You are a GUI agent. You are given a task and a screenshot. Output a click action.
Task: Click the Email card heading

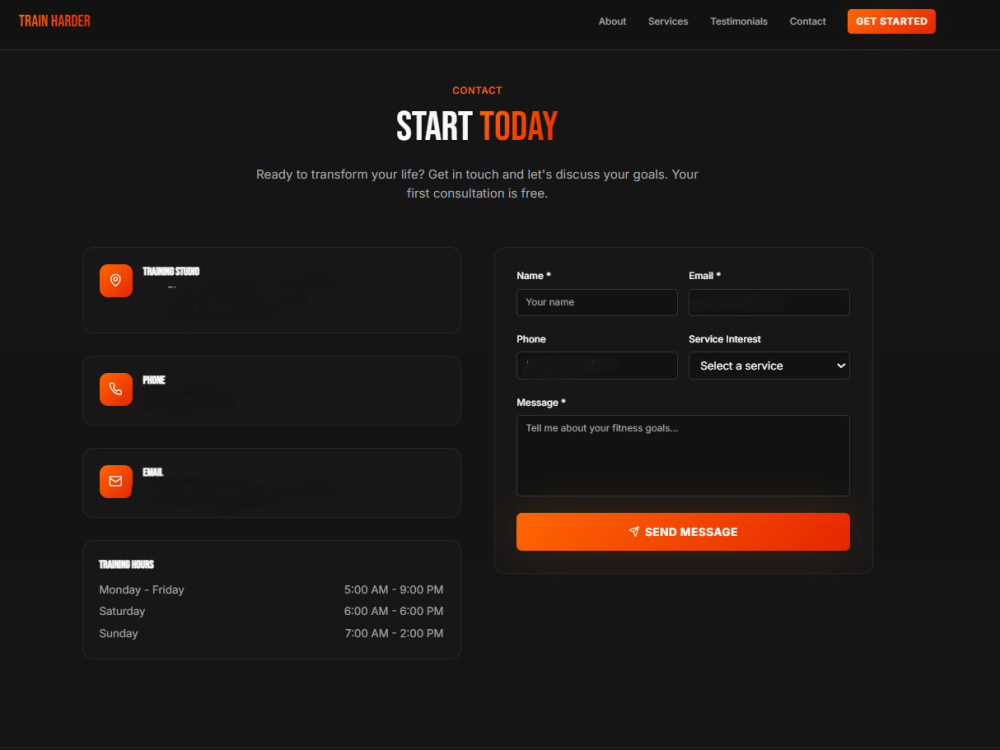153,472
